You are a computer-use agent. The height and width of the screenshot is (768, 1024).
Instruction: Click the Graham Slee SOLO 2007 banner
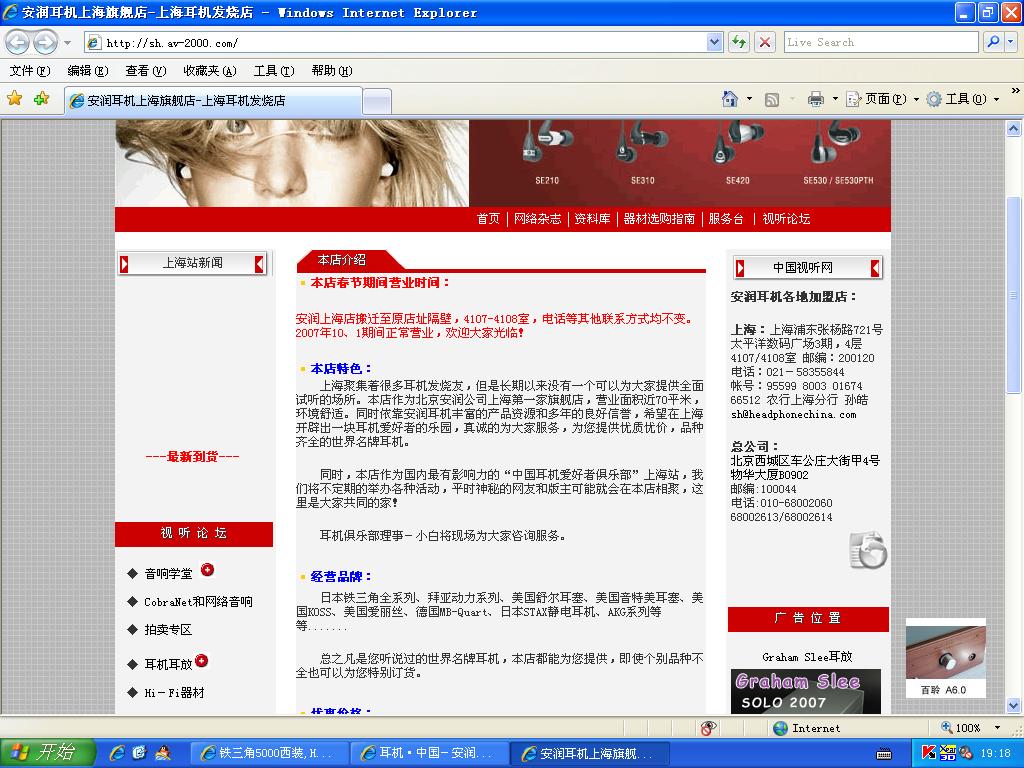[806, 691]
